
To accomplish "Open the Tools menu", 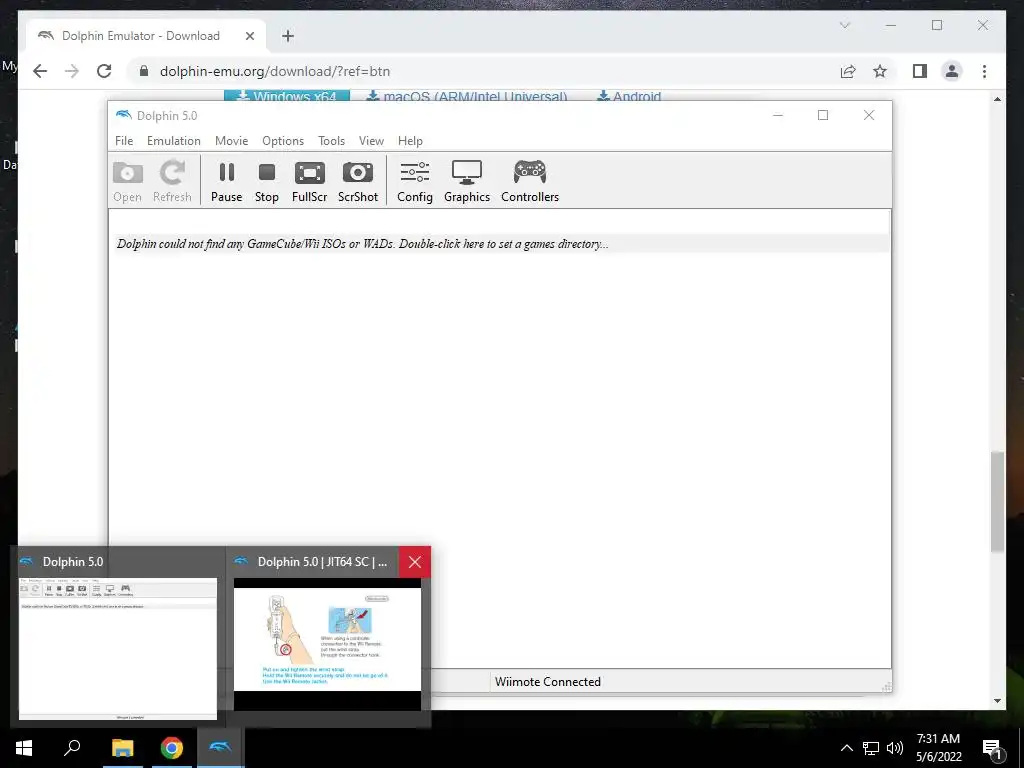I will tap(331, 140).
